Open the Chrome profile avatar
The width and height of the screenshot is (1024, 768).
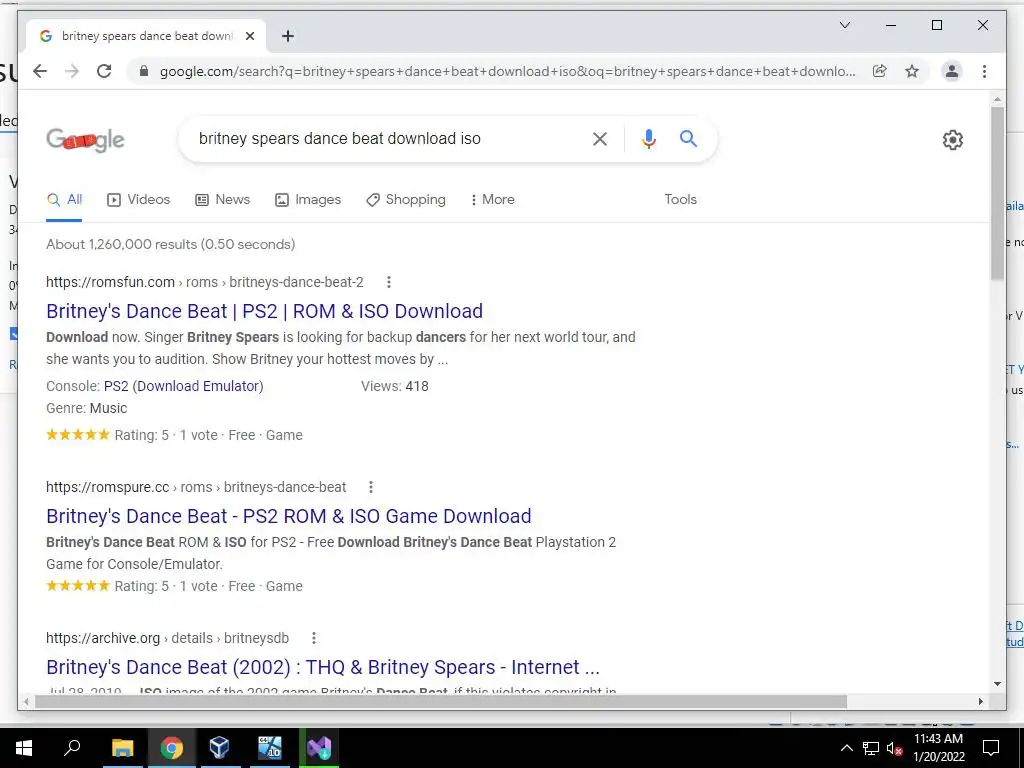point(952,71)
